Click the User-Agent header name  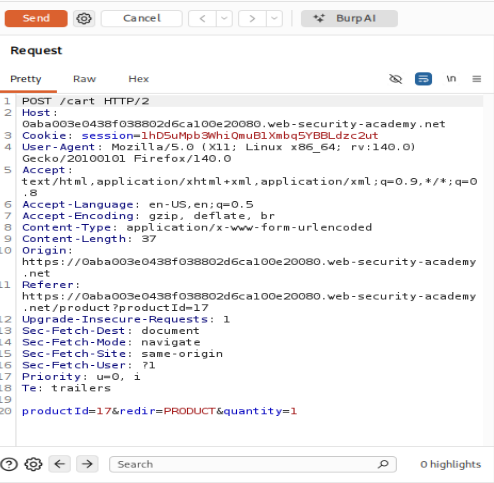pos(58,147)
